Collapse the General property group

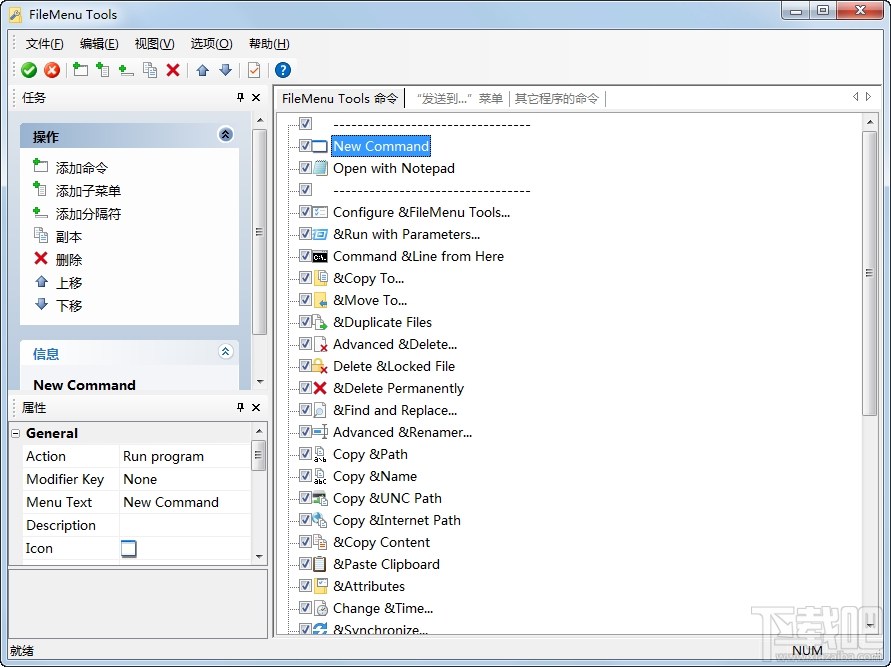pyautogui.click(x=16, y=433)
